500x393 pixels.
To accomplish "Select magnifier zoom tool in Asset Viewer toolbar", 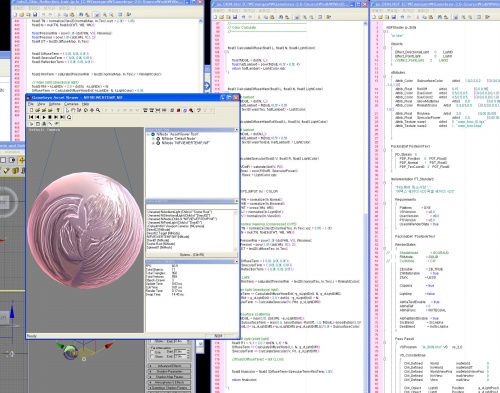I will (x=98, y=110).
